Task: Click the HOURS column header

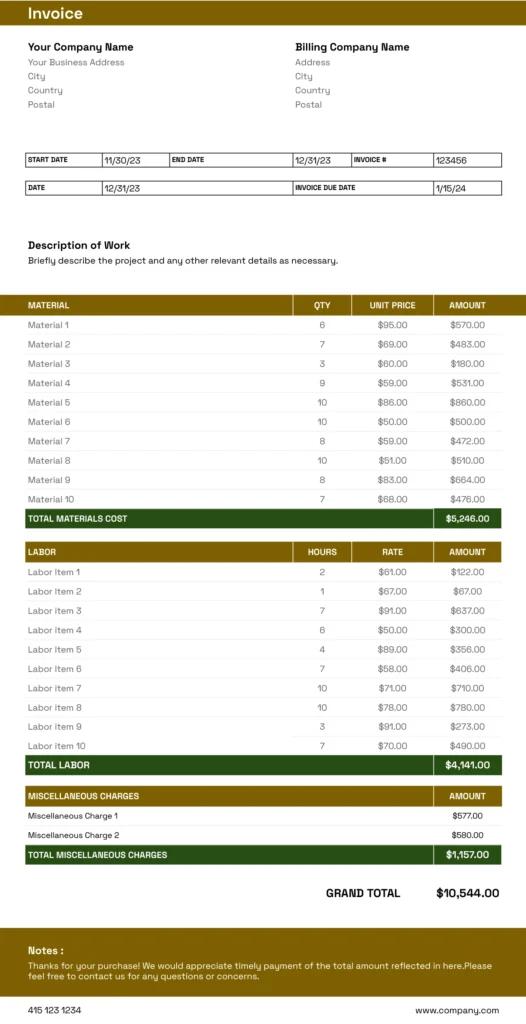Action: pyautogui.click(x=322, y=552)
